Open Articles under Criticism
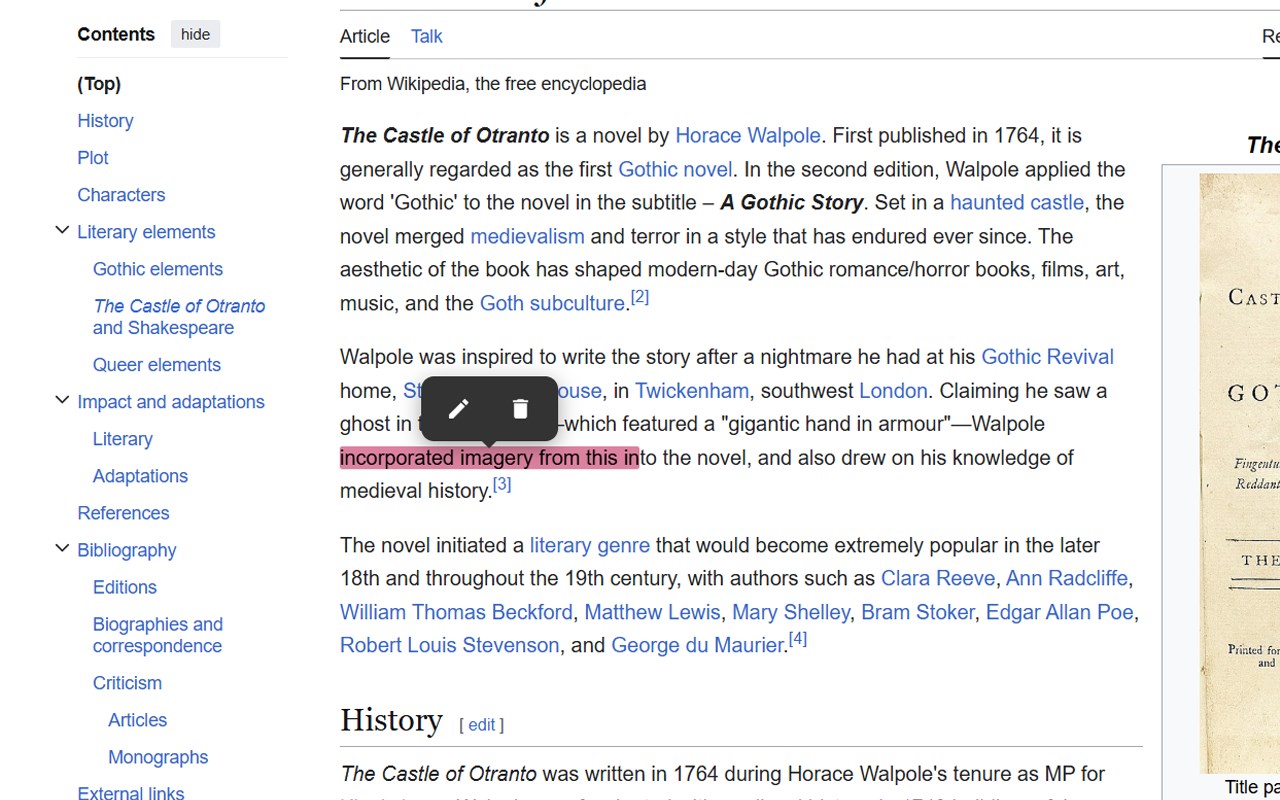The image size is (1280, 800). click(x=137, y=720)
